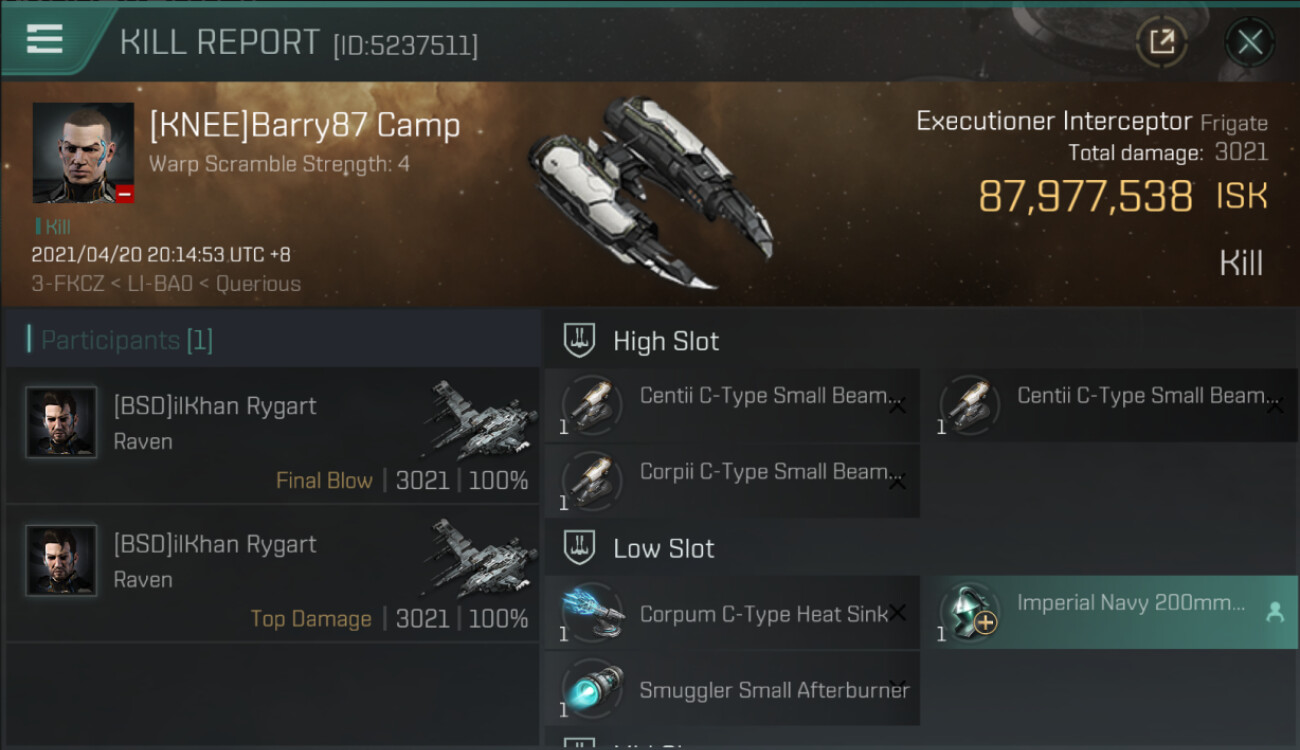Viewport: 1300px width, 750px height.
Task: Click the person icon on Imperial Navy item
Action: click(1275, 613)
